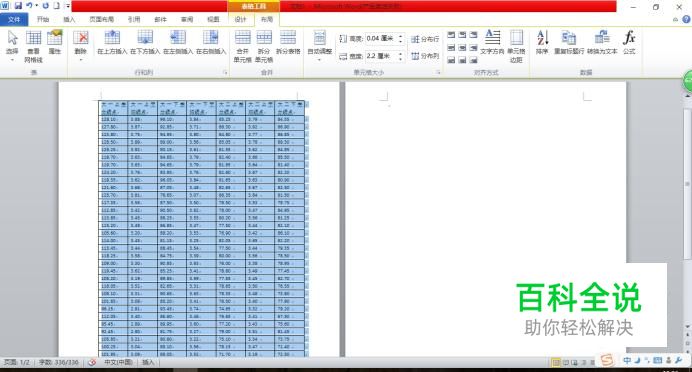Click the Sogou input method S icon
This screenshot has height=372, width=692.
[x=607, y=361]
